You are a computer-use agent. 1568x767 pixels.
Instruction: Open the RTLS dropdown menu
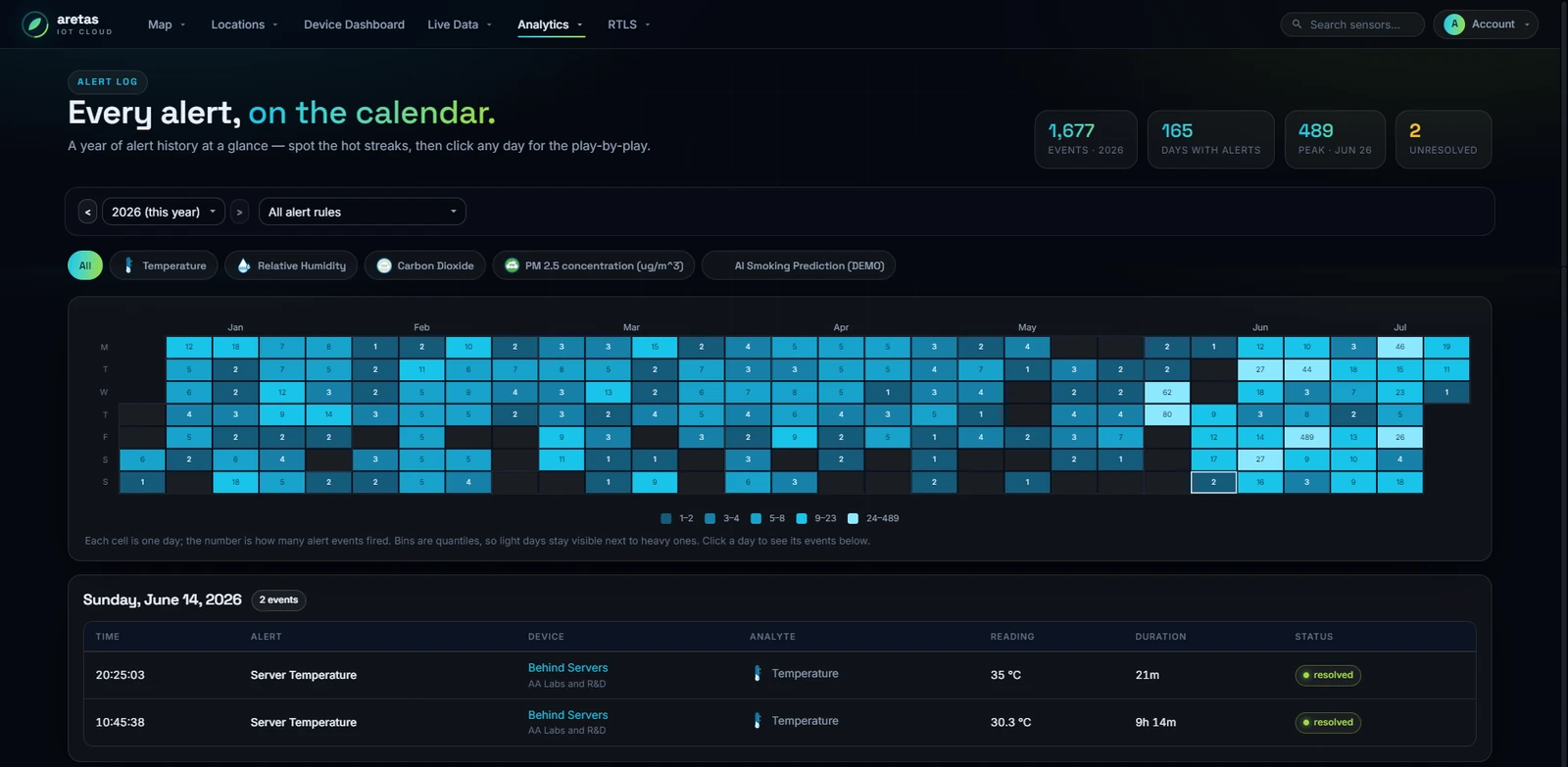[x=628, y=24]
